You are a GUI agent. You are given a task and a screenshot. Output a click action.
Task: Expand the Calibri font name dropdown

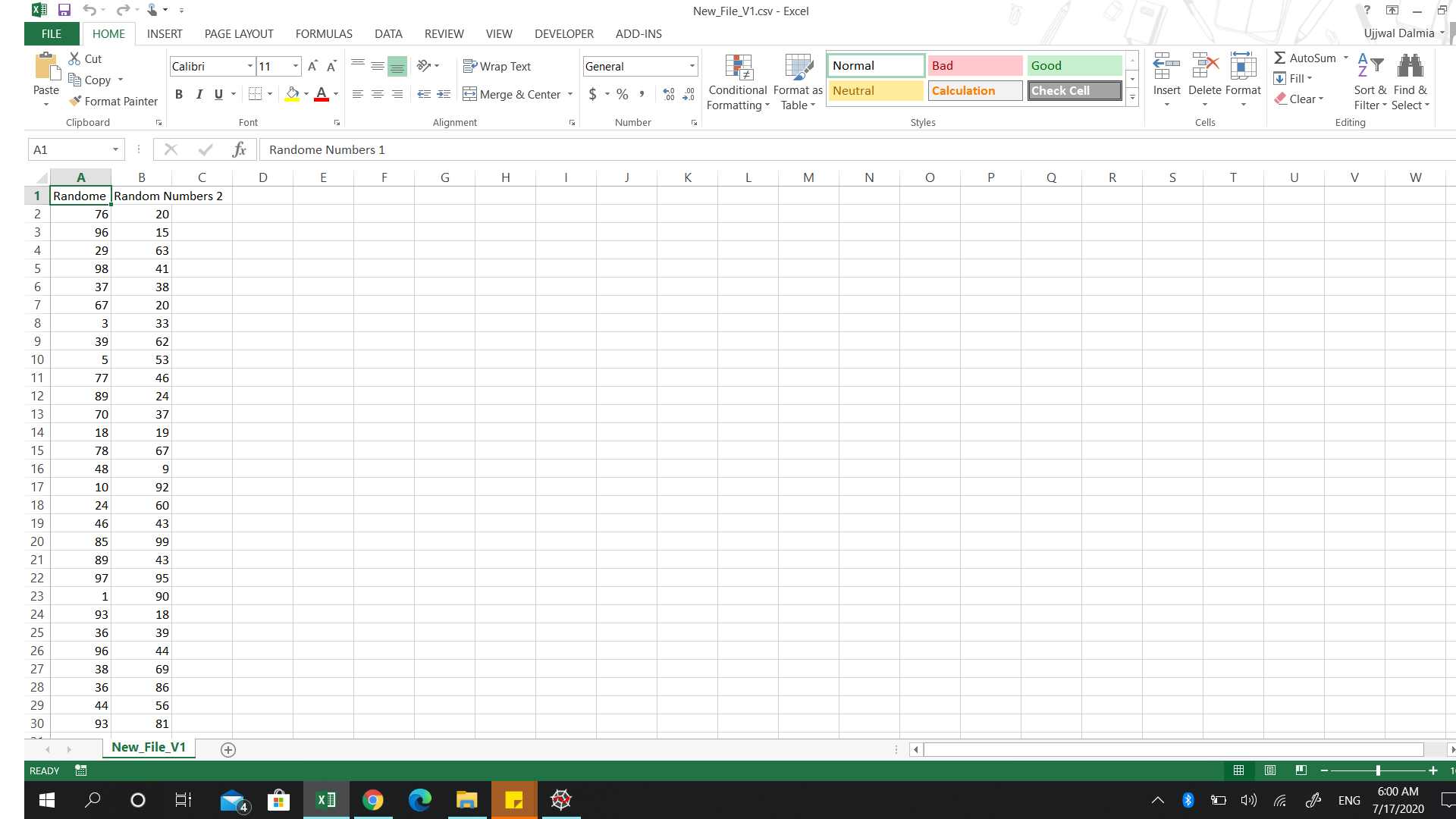[x=250, y=66]
